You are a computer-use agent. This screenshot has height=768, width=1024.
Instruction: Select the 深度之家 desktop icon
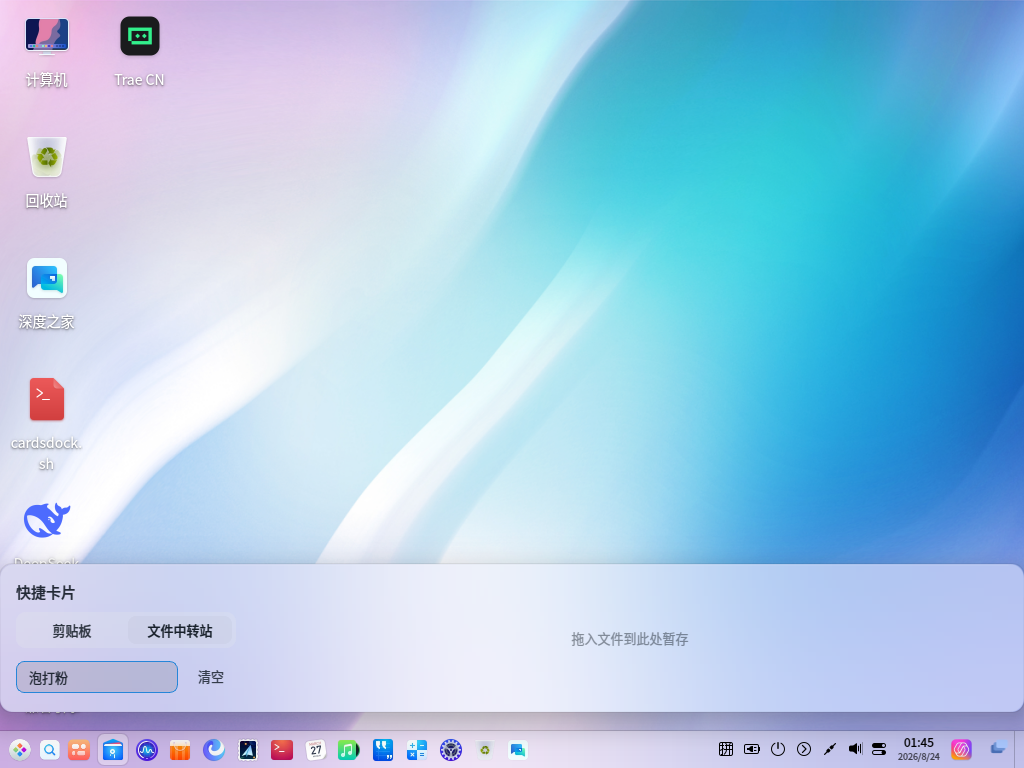[46, 294]
